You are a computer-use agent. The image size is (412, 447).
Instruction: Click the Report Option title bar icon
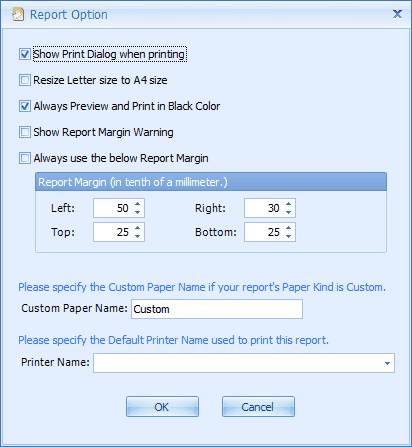tap(18, 14)
